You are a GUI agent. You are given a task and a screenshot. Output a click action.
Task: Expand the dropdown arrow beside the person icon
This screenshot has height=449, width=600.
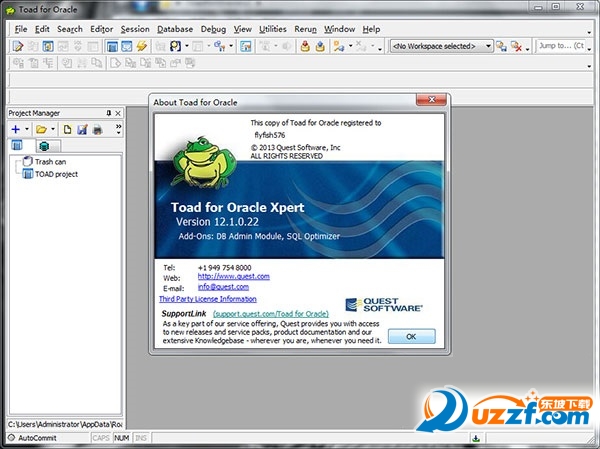pos(187,46)
